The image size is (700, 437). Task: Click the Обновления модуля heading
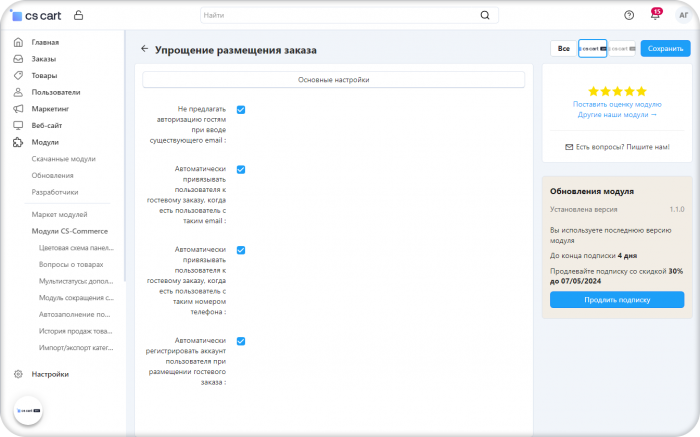pyautogui.click(x=592, y=191)
